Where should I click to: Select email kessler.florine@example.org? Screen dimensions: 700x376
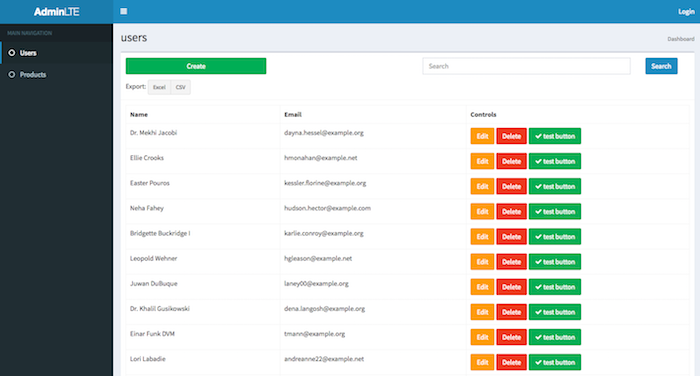point(325,183)
